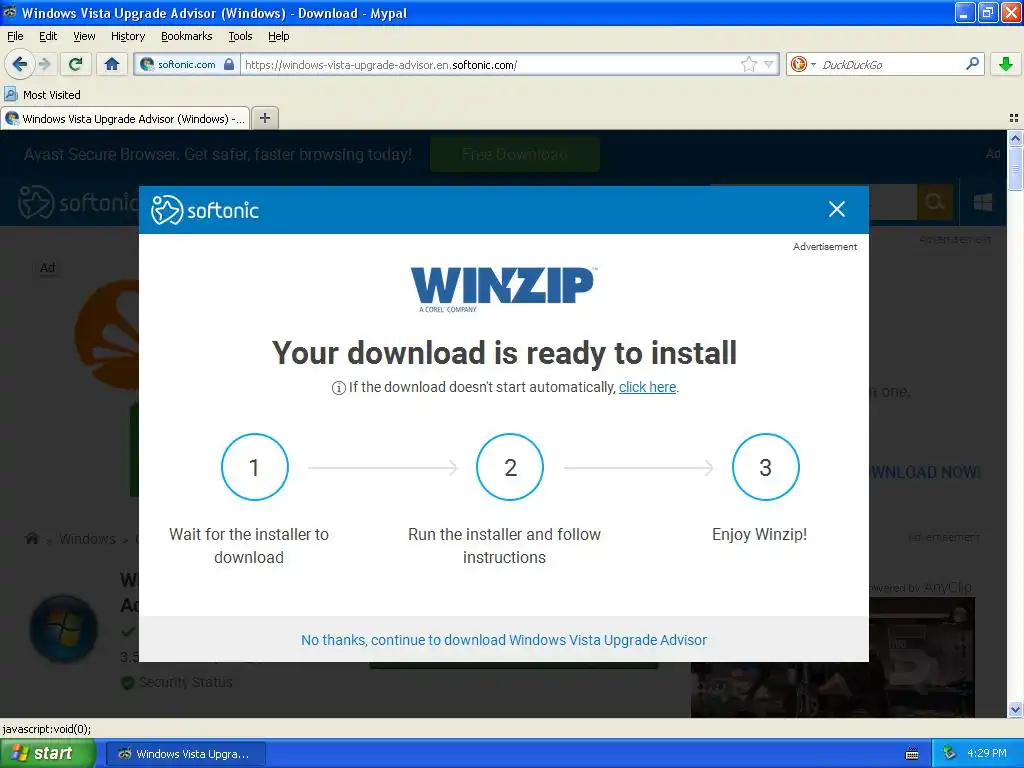This screenshot has height=768, width=1024.
Task: Open the DuckDuckGo search engine selector
Action: pyautogui.click(x=803, y=64)
